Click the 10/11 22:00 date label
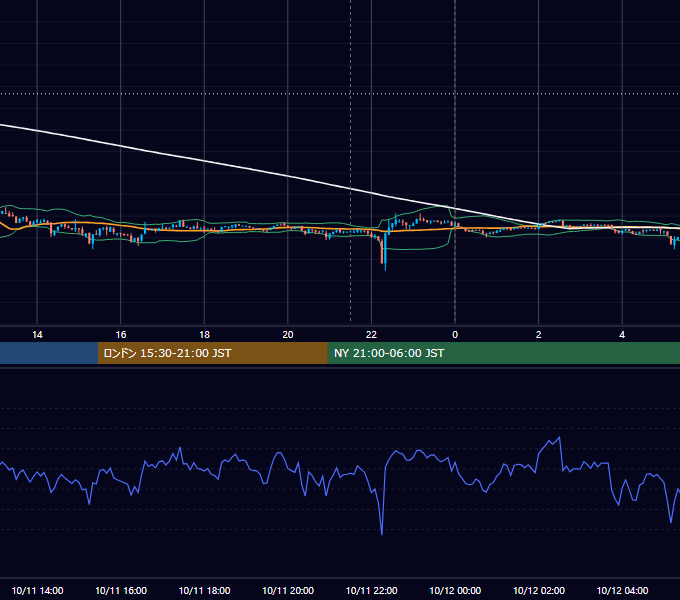680x600 pixels. point(371,590)
